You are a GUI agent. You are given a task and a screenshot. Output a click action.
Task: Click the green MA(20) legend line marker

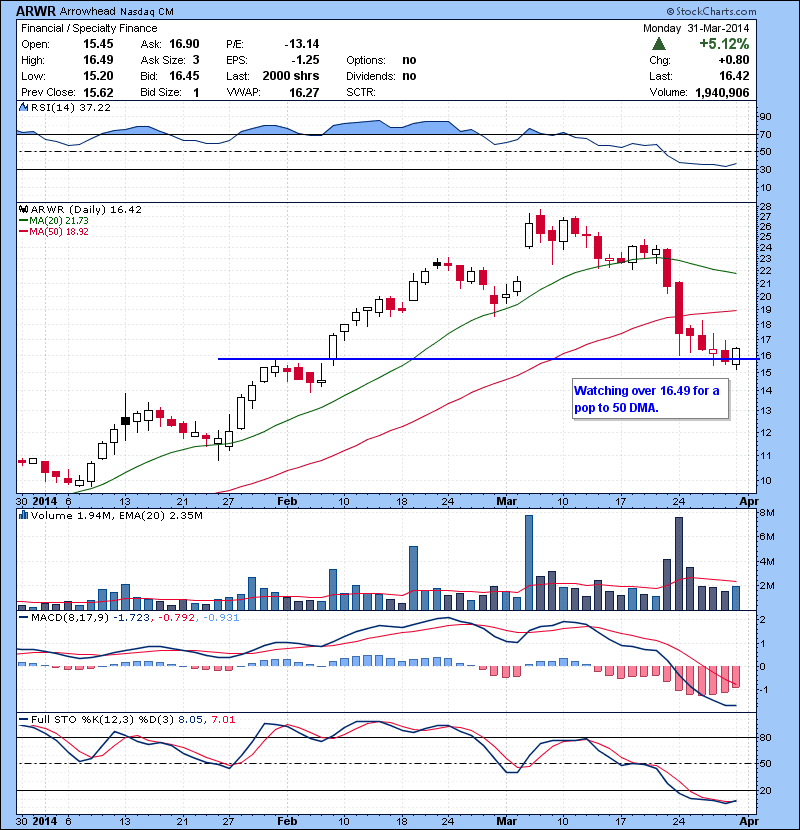click(x=24, y=221)
